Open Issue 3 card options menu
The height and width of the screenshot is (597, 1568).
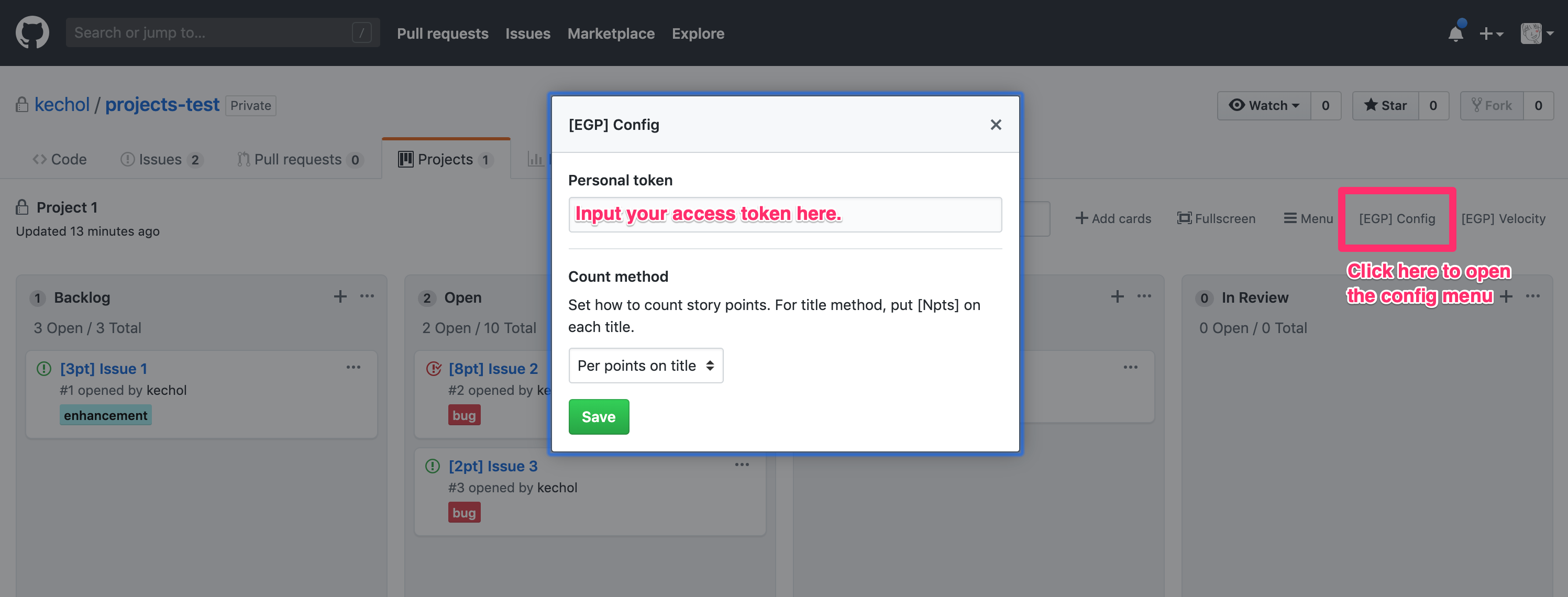[x=742, y=465]
